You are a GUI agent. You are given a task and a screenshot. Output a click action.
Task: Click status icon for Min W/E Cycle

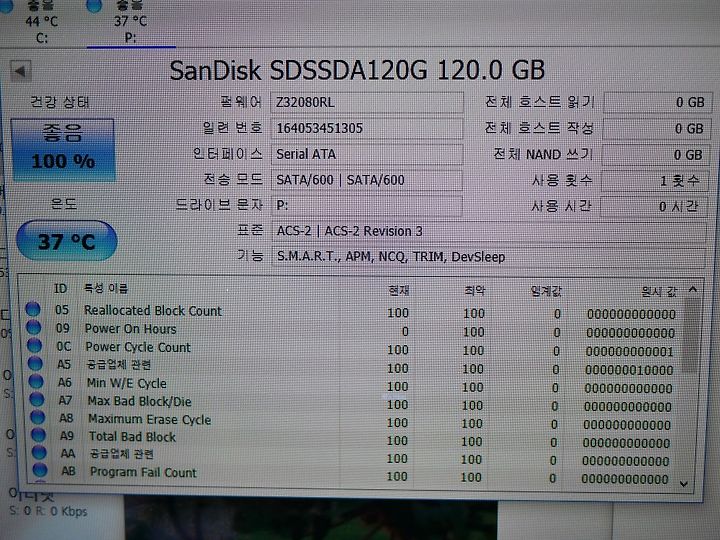coord(36,381)
